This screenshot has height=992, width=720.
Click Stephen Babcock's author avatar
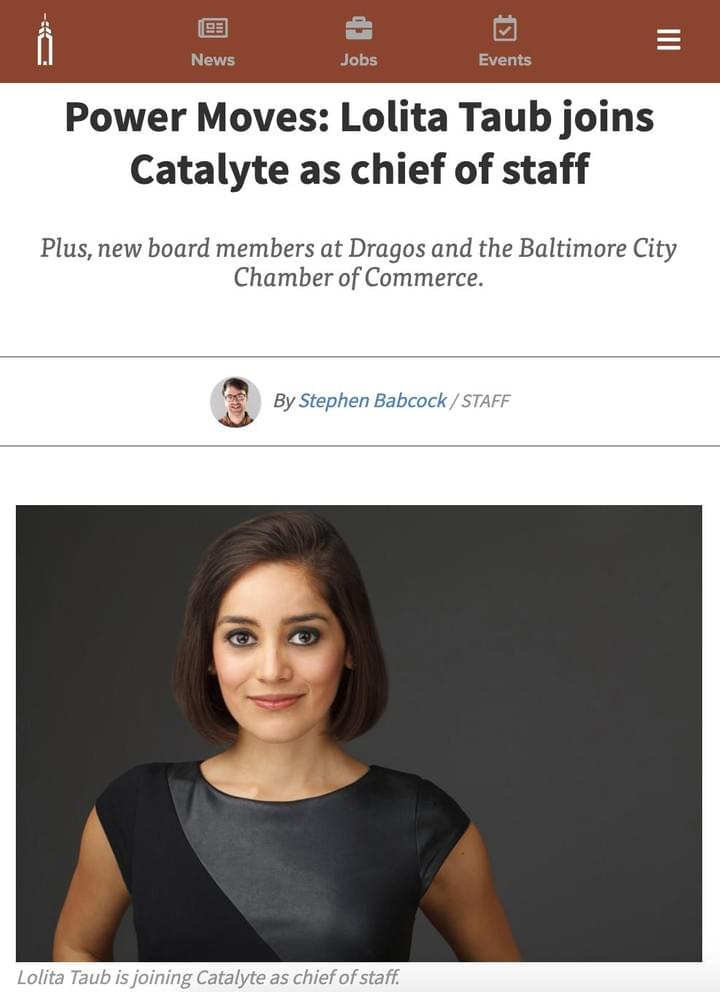coord(235,401)
